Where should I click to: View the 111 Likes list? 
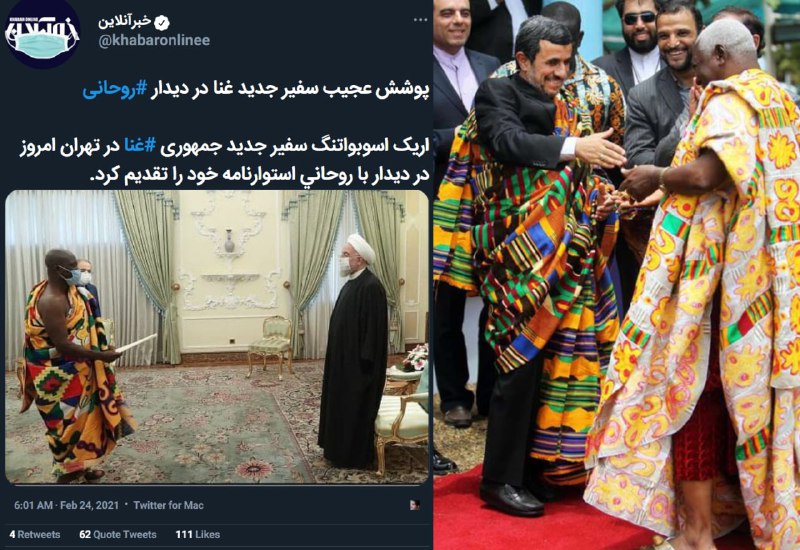coord(197,535)
